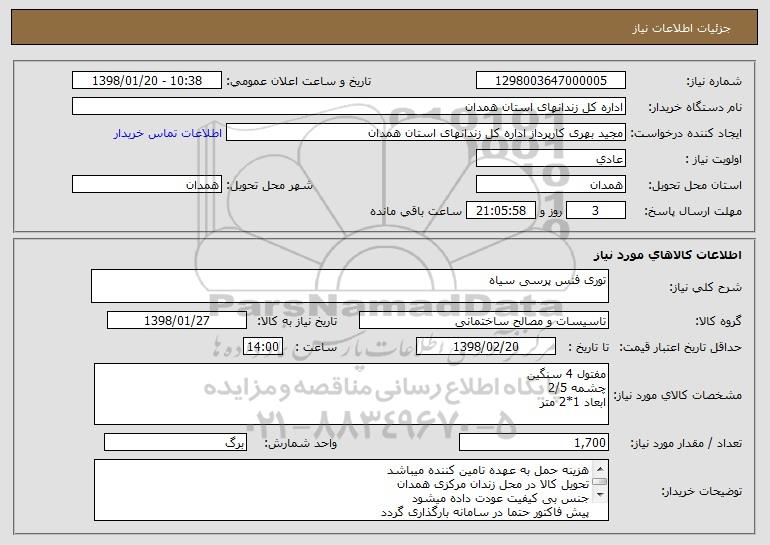This screenshot has height=545, width=770.
Task: Select the priority field عادي
Action: (550, 159)
